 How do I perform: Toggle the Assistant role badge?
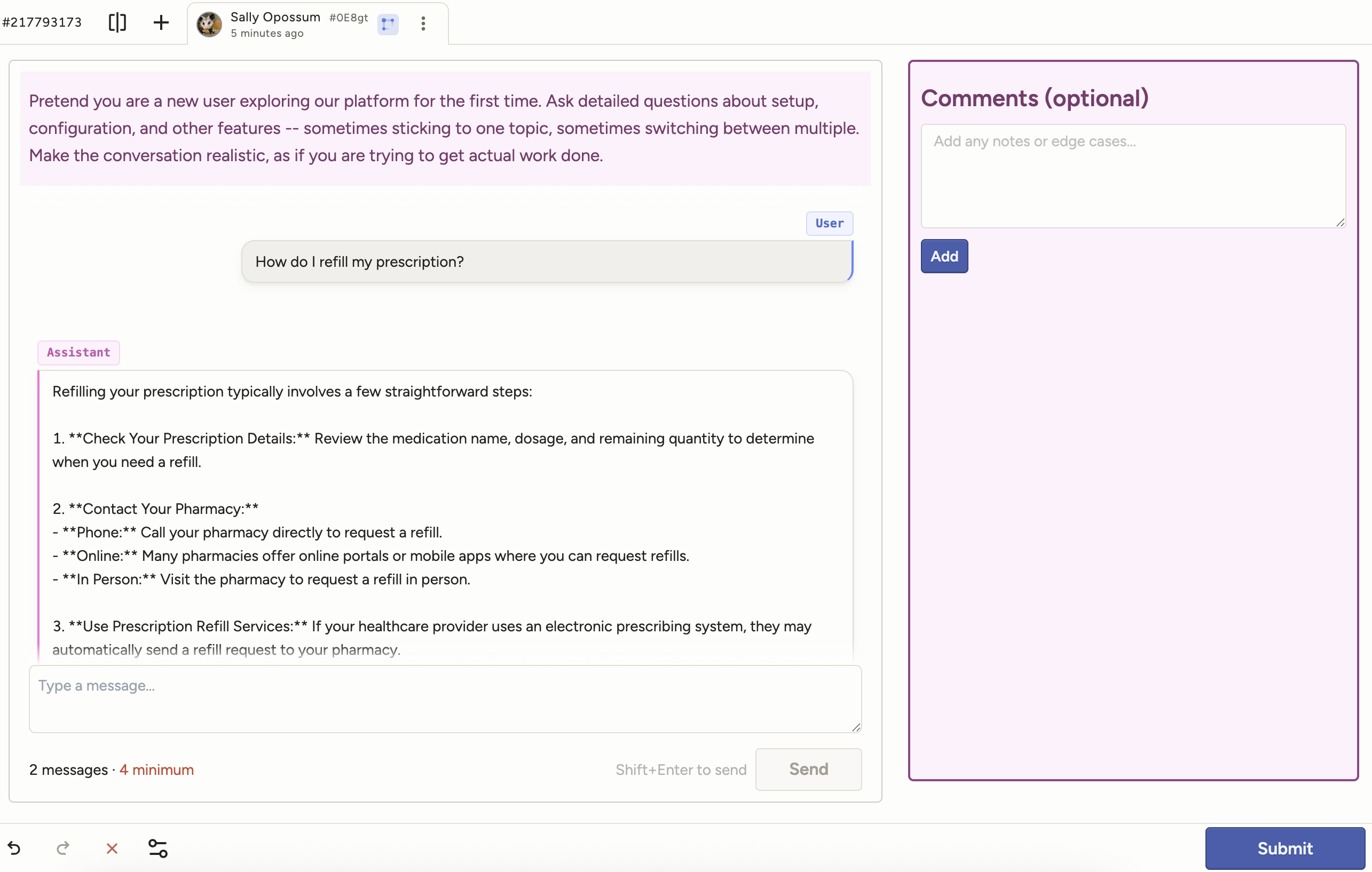(x=78, y=353)
